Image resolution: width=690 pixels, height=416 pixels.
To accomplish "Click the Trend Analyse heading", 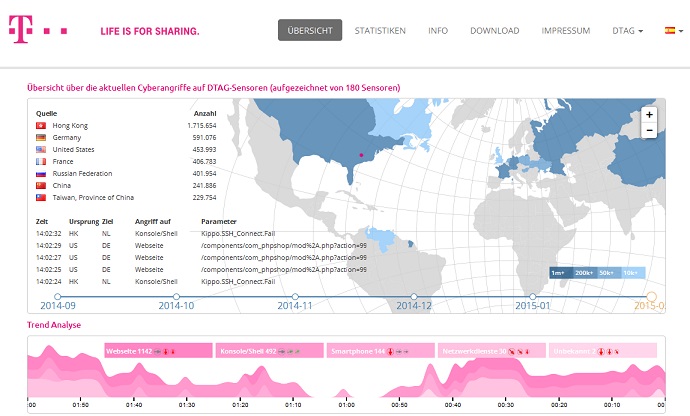I will (54, 325).
